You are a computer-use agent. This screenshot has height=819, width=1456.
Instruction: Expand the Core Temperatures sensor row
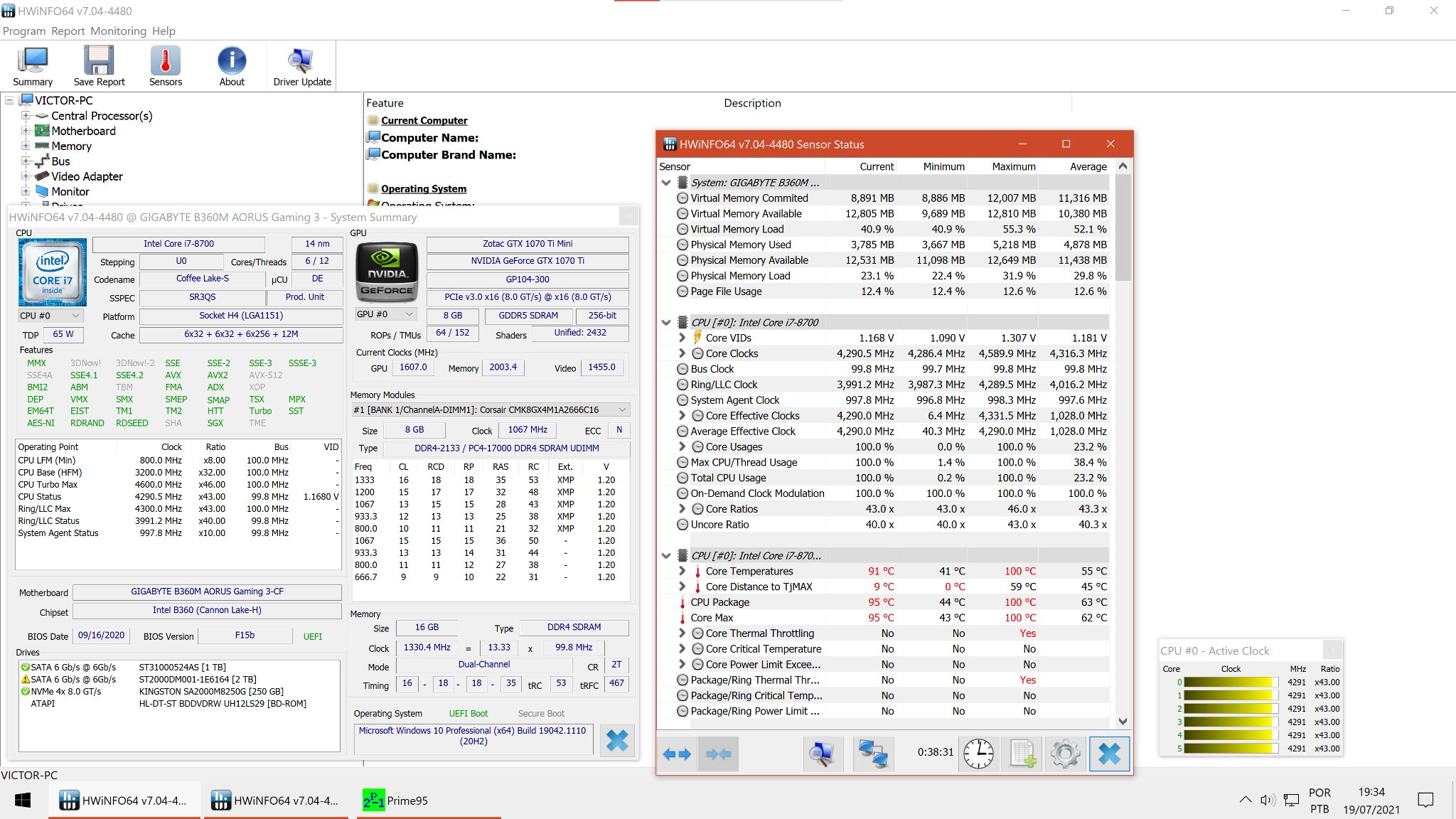click(x=682, y=571)
